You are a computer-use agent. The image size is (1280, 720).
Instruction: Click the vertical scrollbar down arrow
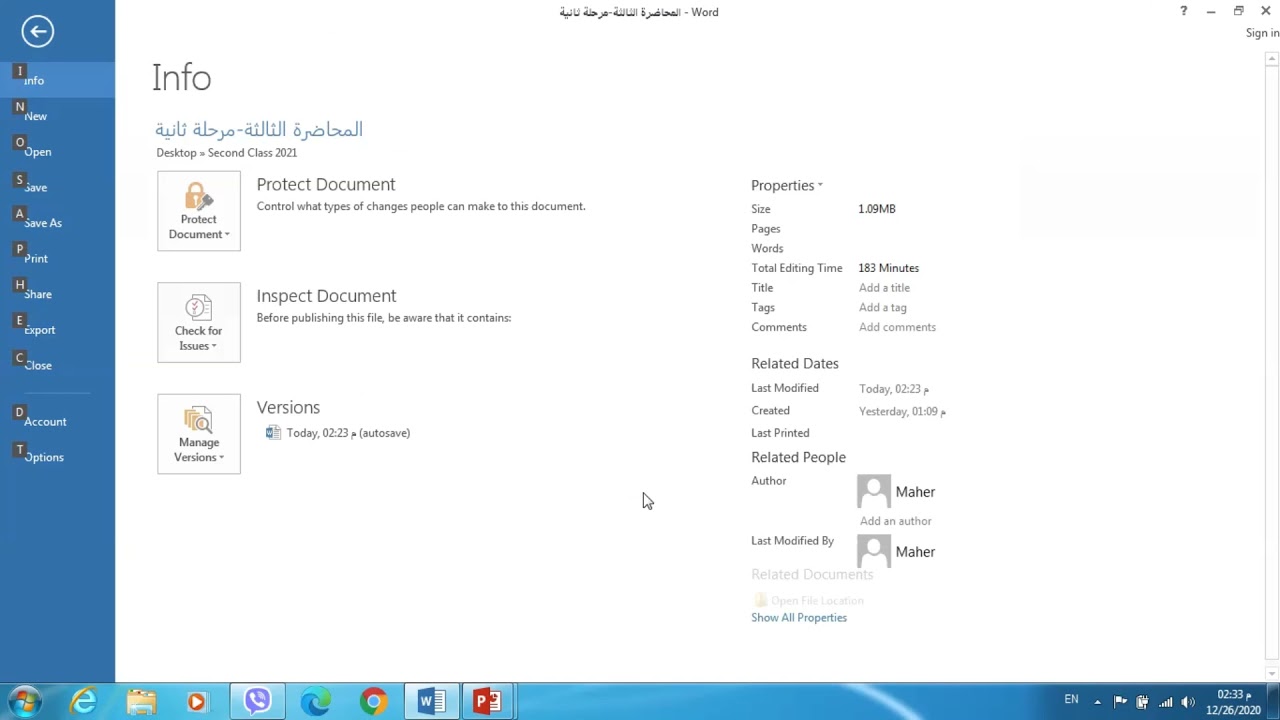(1272, 674)
